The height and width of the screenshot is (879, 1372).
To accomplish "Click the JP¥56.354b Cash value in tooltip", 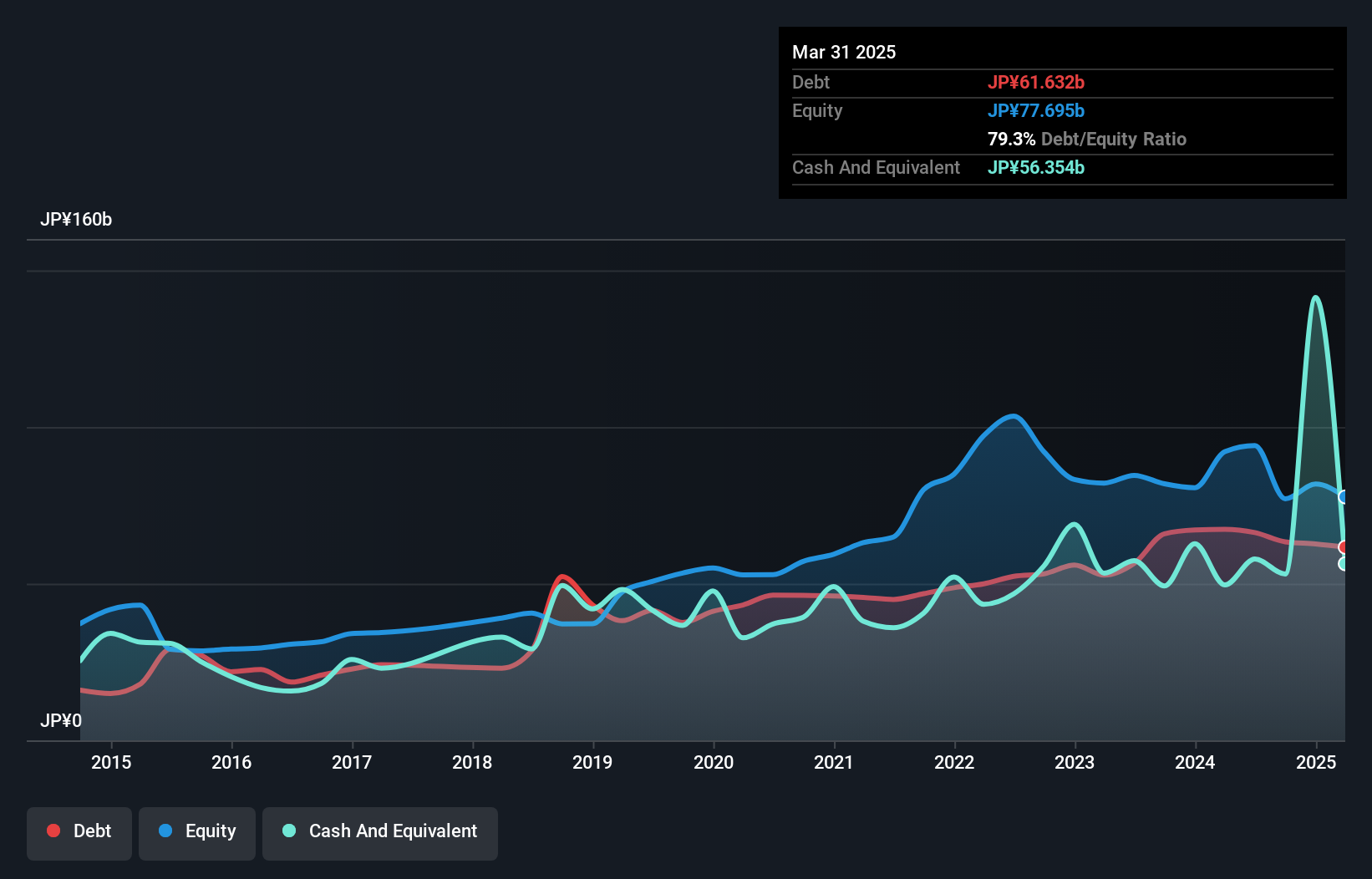I will click(x=1036, y=167).
